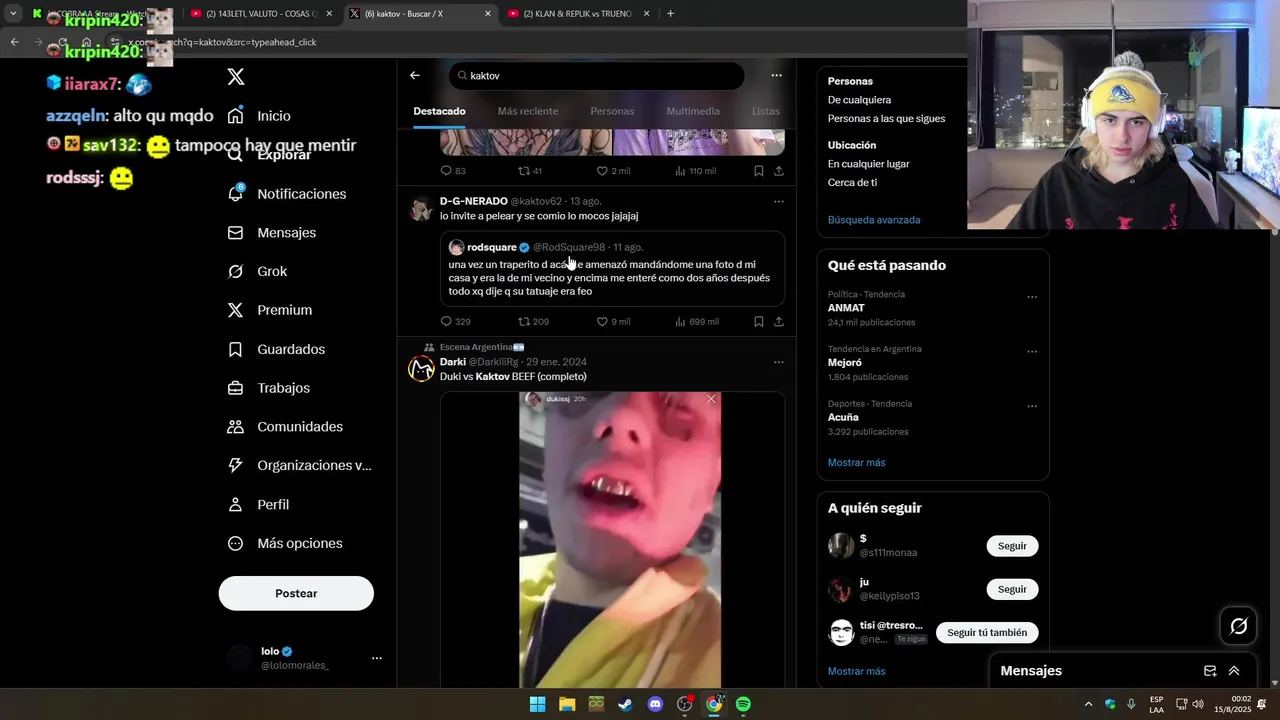Open Búsqueda avanzada link
Image resolution: width=1280 pixels, height=720 pixels.
click(874, 220)
